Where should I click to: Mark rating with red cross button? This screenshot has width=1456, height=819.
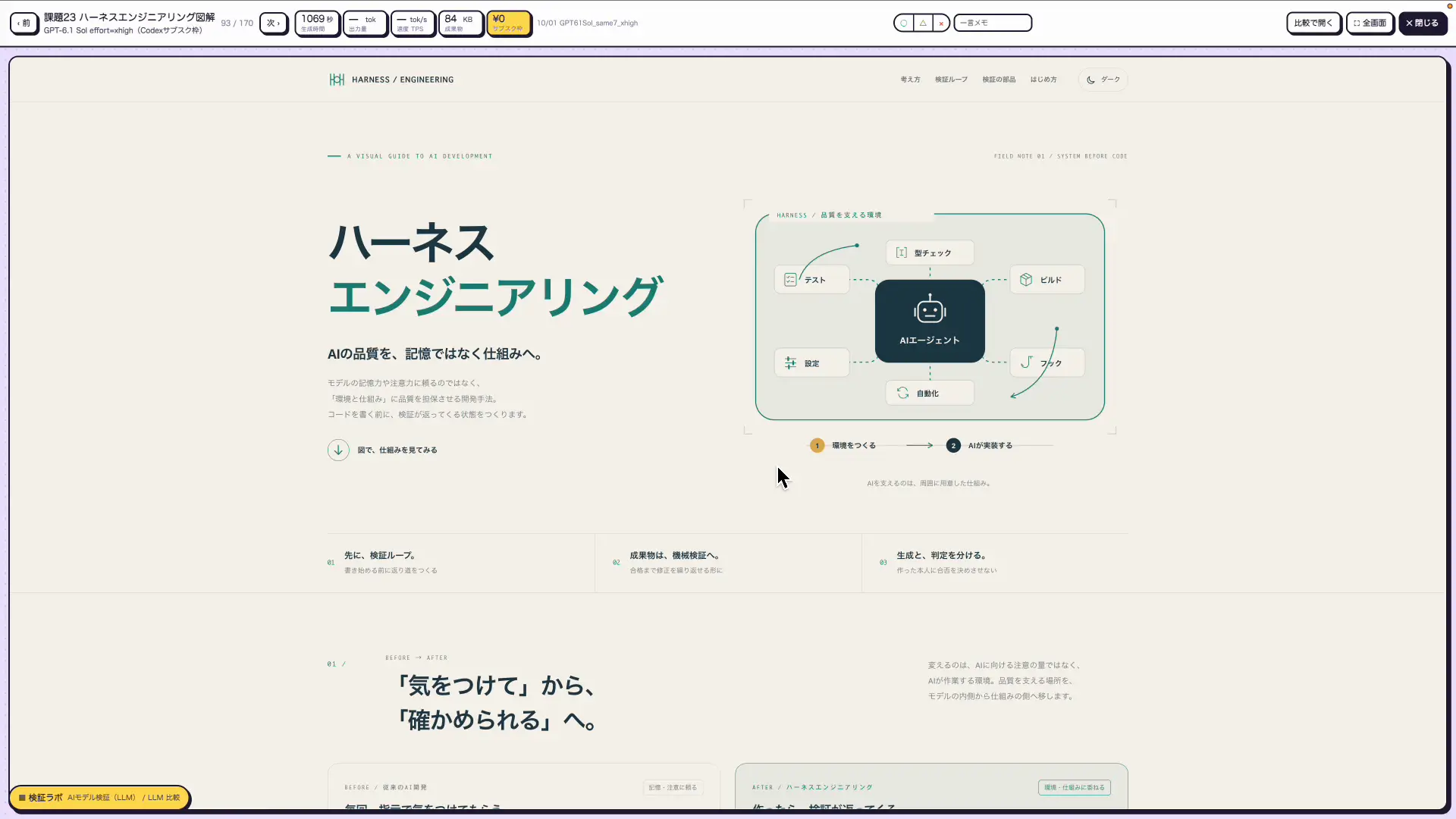click(941, 23)
